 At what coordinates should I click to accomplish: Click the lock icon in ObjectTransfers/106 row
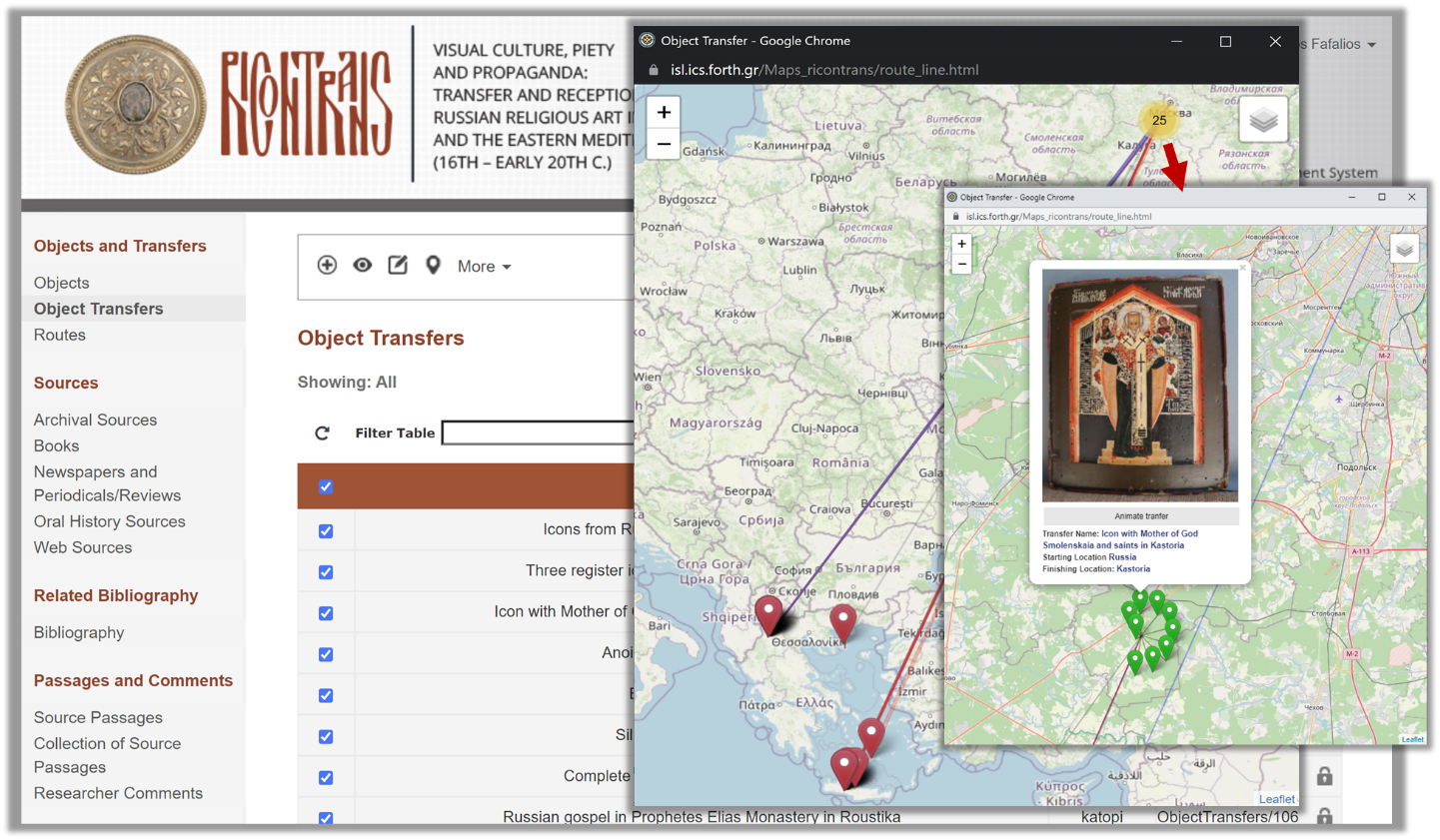1324,816
